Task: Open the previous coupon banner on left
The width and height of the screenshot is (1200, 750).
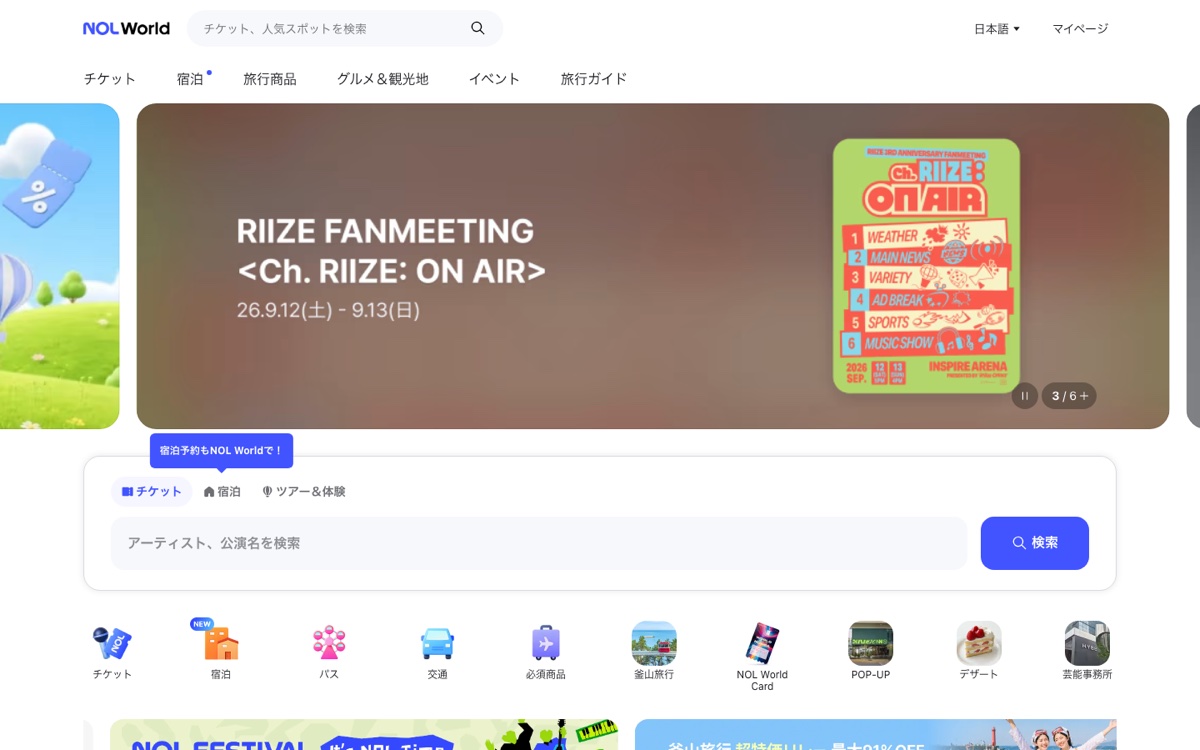Action: click(59, 266)
